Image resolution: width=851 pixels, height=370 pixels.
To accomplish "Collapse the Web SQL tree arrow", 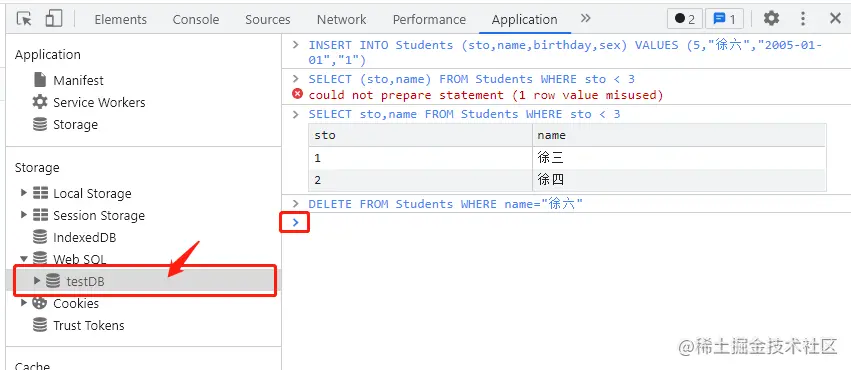I will click(23, 259).
